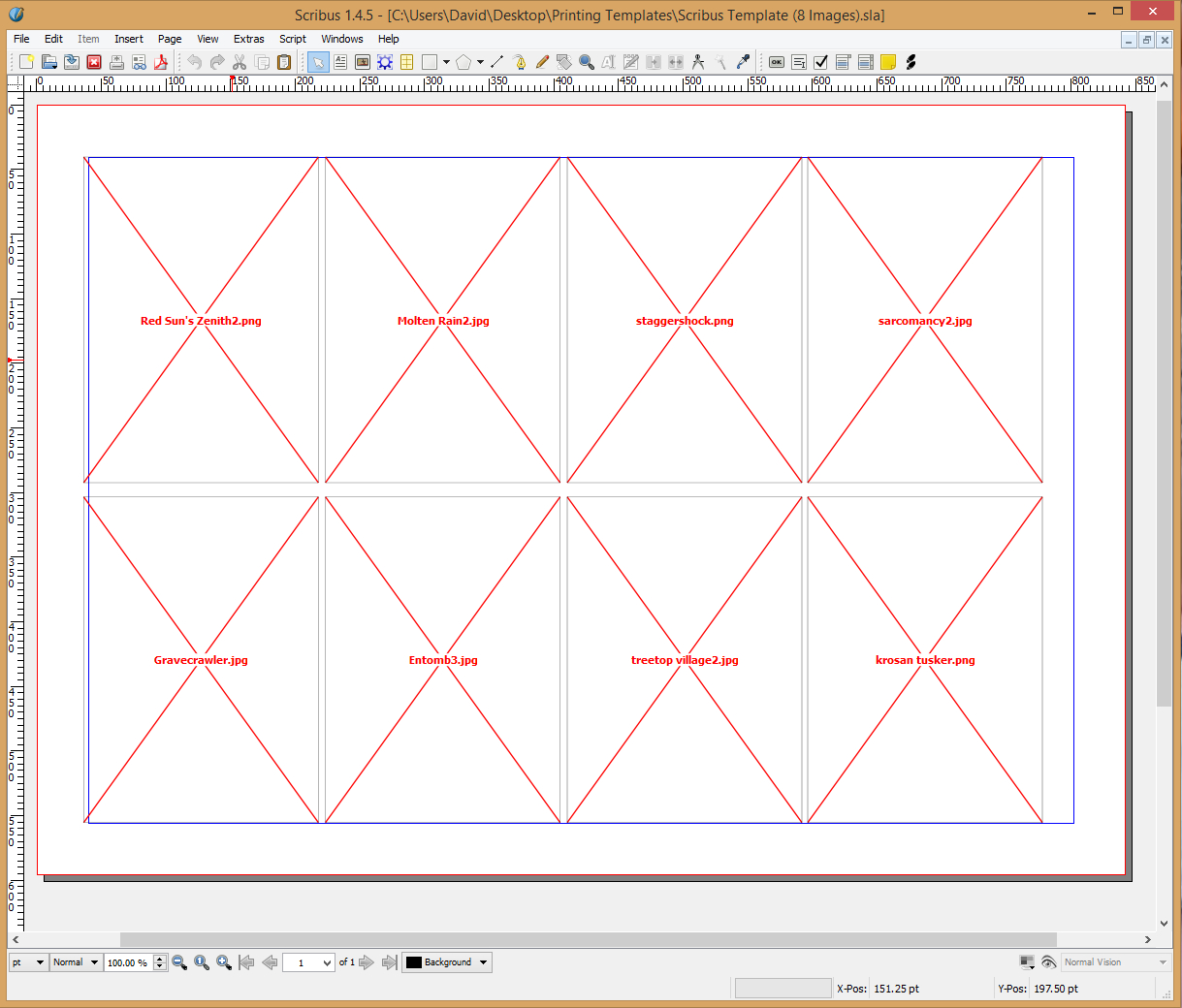Insert PDF Push Button (OK) tool

click(777, 62)
